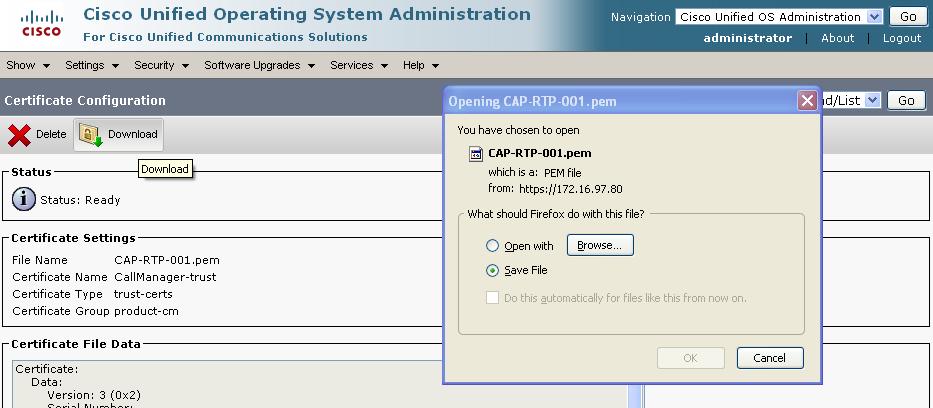933x408 pixels.
Task: Click the disabled OK button in the dialog
Action: pos(691,358)
